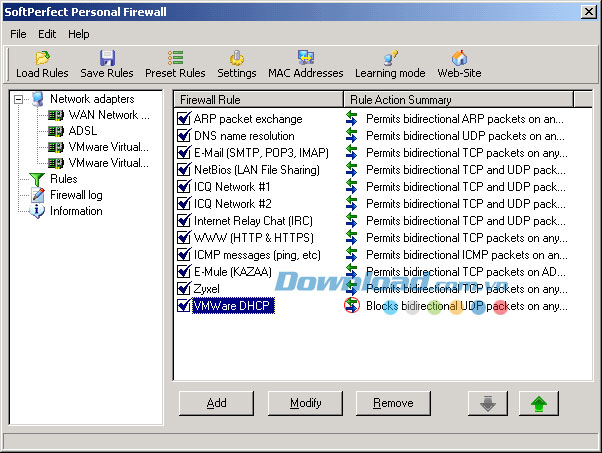Screen dimensions: 602x453
Task: Select the WAN Network adapter icon
Action: click(x=56, y=115)
